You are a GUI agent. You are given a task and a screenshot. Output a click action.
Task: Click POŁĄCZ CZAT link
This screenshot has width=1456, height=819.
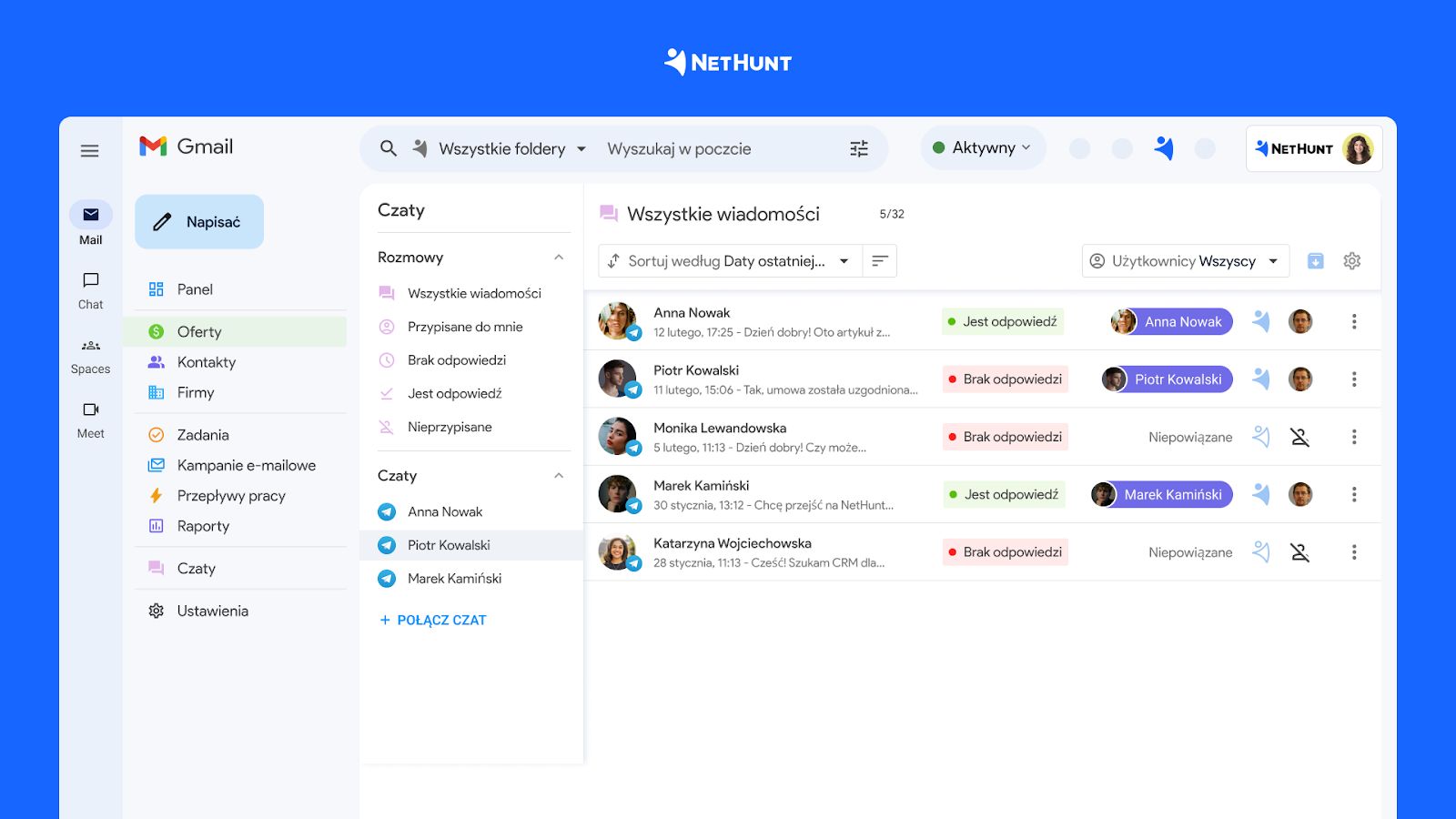tap(432, 620)
